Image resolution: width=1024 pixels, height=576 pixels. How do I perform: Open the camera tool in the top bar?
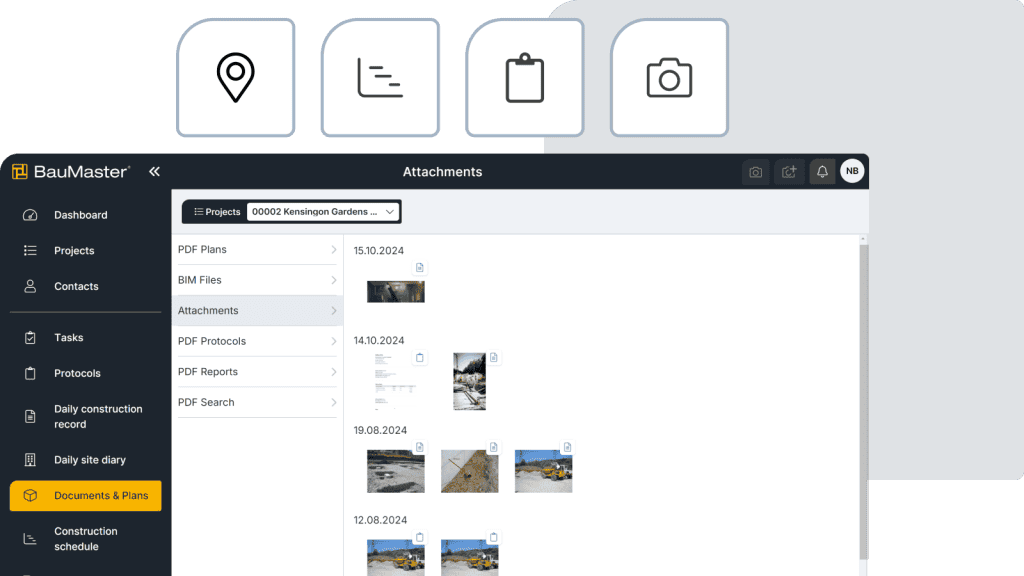coord(755,171)
